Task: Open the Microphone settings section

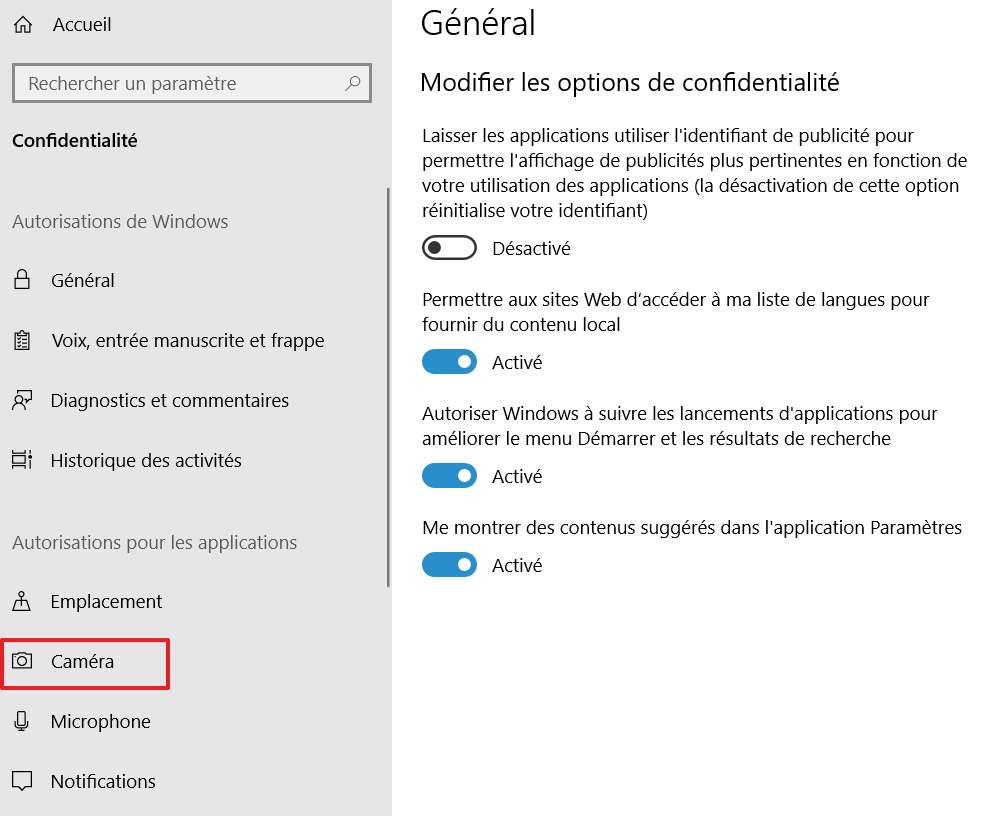Action: click(100, 721)
